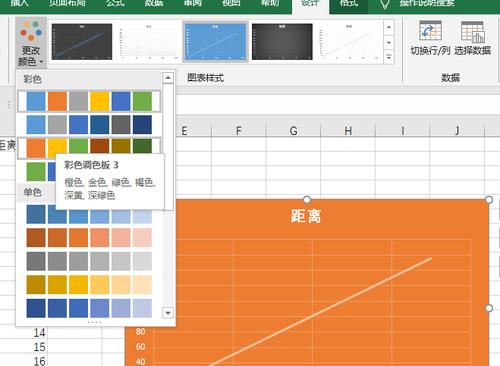The height and width of the screenshot is (366, 500).
Task: Click the 40 label on the chart axis
Action: [140, 361]
